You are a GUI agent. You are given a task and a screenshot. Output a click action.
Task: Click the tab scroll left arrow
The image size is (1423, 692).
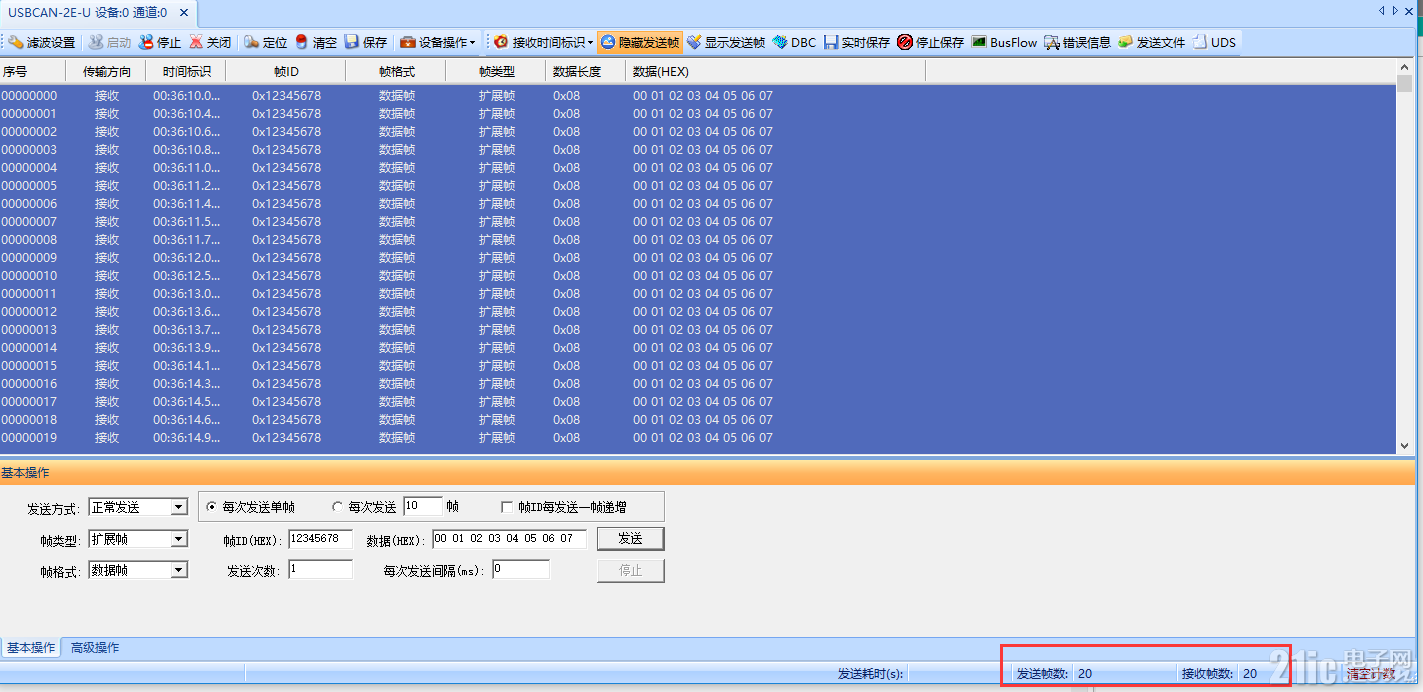pos(1382,10)
